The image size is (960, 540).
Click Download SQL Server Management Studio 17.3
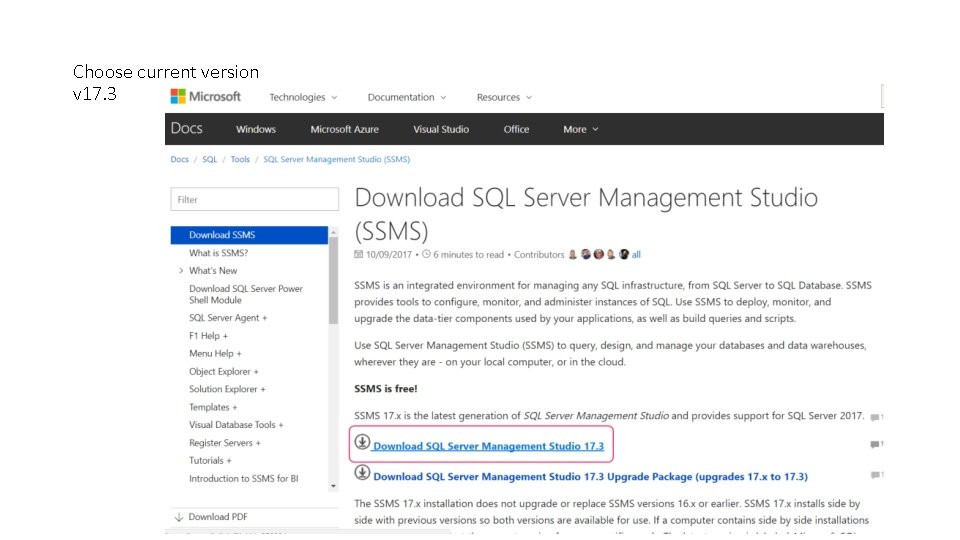coord(488,446)
